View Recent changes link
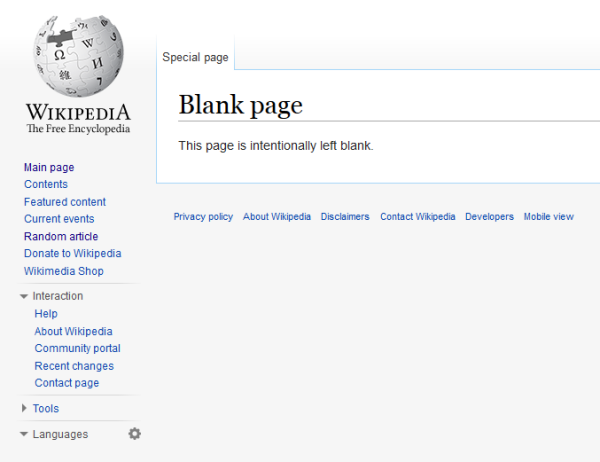This screenshot has width=600, height=462. click(x=74, y=366)
